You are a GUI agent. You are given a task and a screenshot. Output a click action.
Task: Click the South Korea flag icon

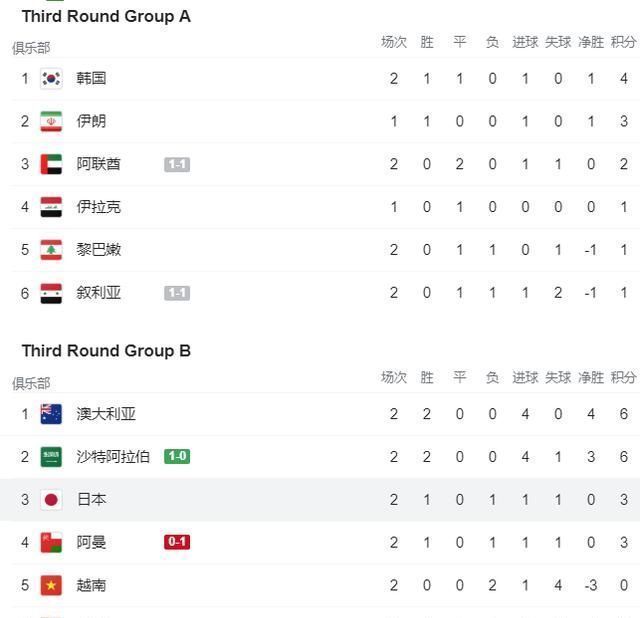[51, 78]
